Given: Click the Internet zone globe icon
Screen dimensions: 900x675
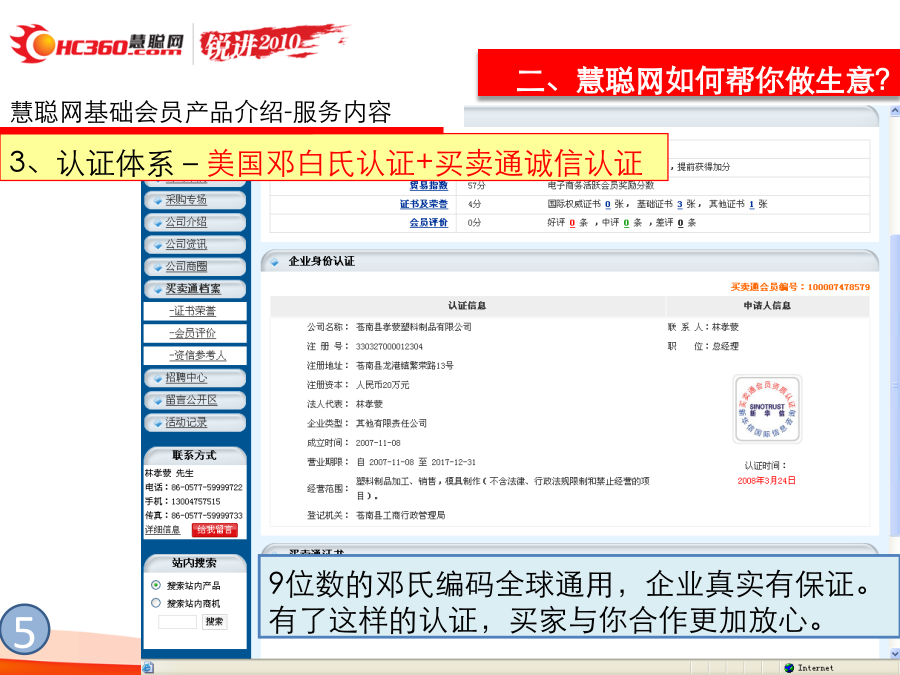Looking at the screenshot, I should 789,668.
